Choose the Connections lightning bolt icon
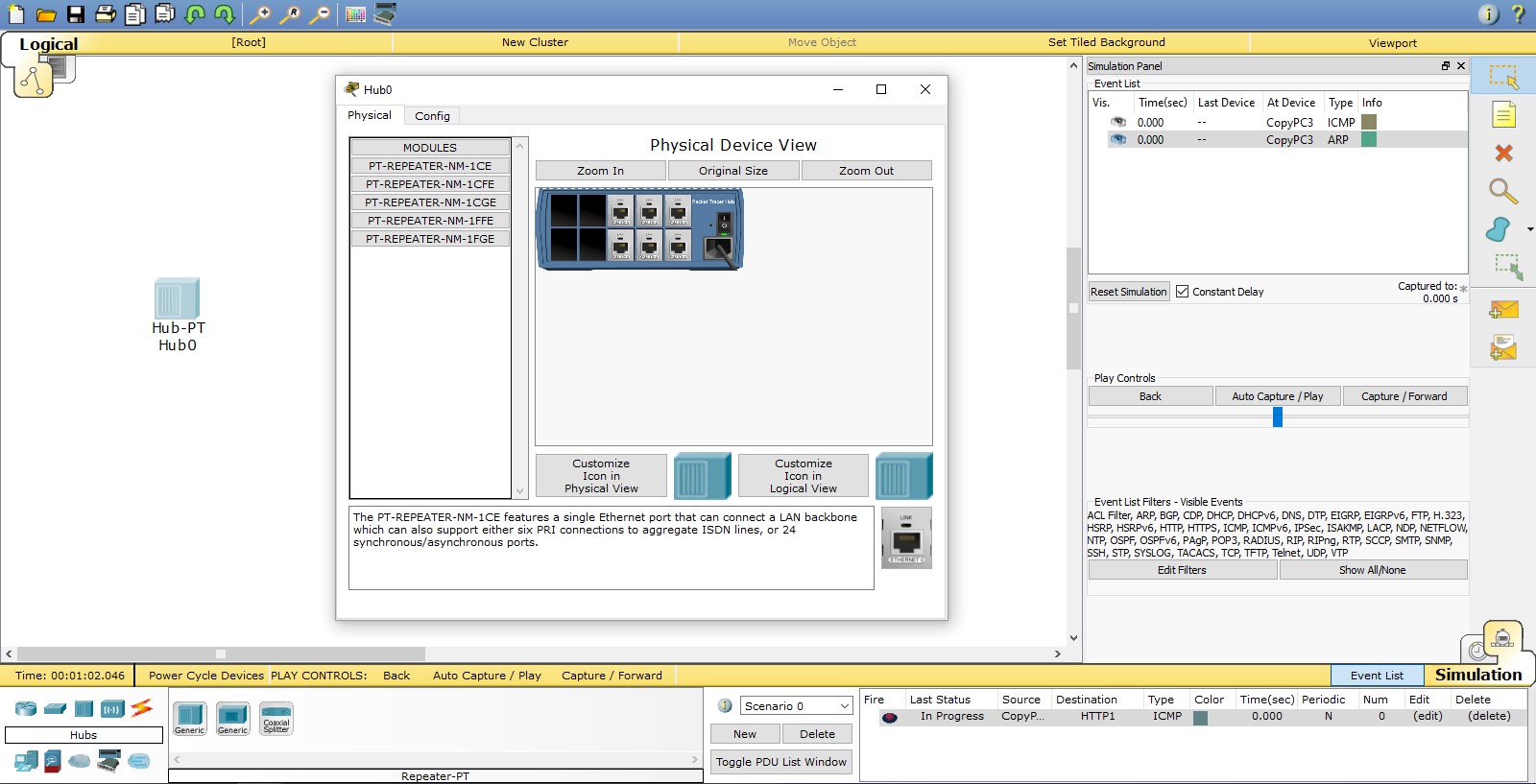This screenshot has height=784, width=1536. pyautogui.click(x=142, y=708)
